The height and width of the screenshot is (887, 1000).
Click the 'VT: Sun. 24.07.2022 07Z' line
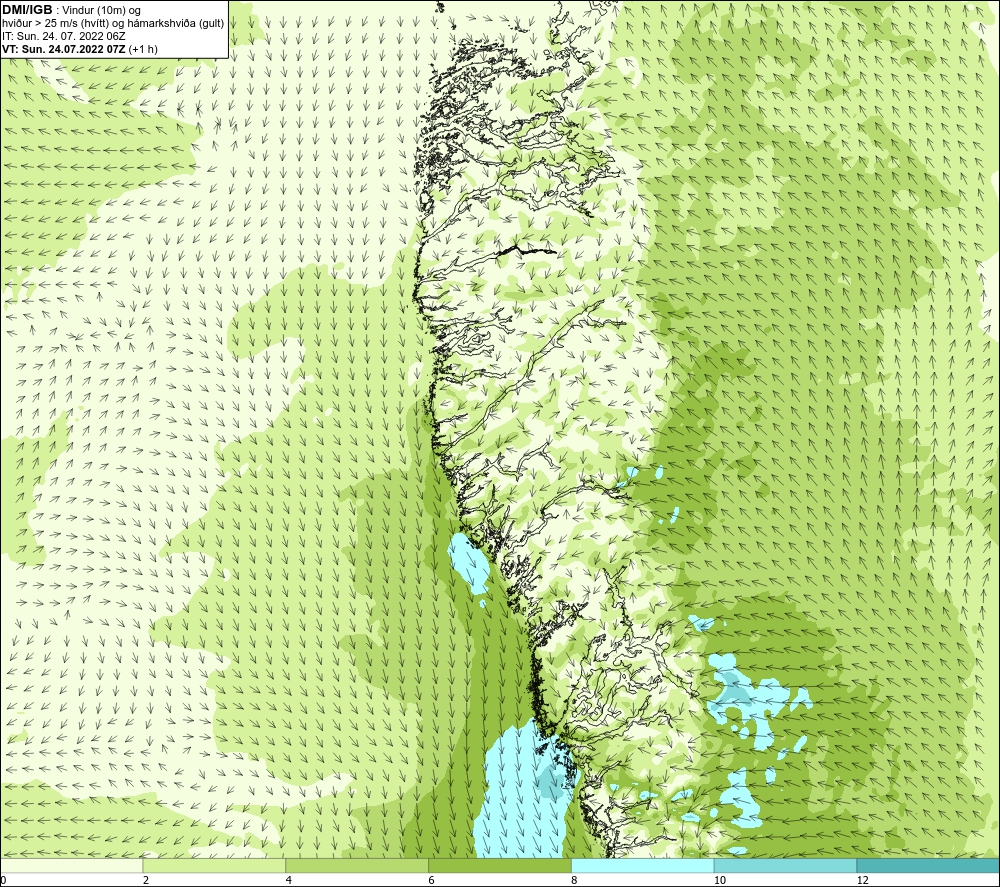(x=80, y=49)
